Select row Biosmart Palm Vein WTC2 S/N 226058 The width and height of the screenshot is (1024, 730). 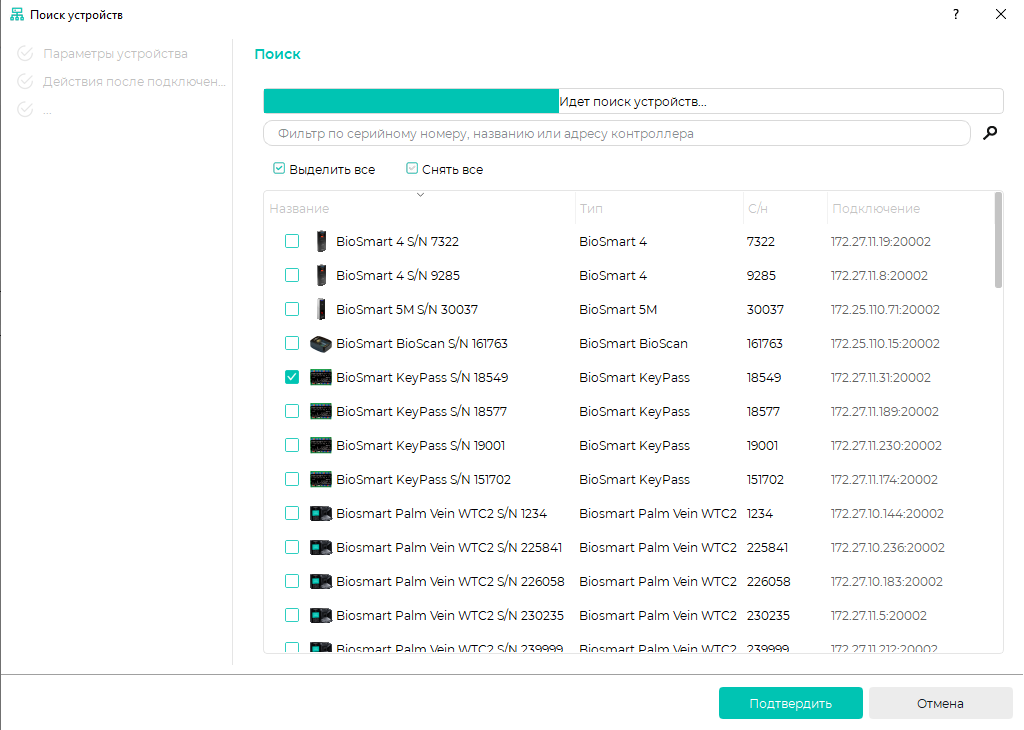[x=450, y=581]
